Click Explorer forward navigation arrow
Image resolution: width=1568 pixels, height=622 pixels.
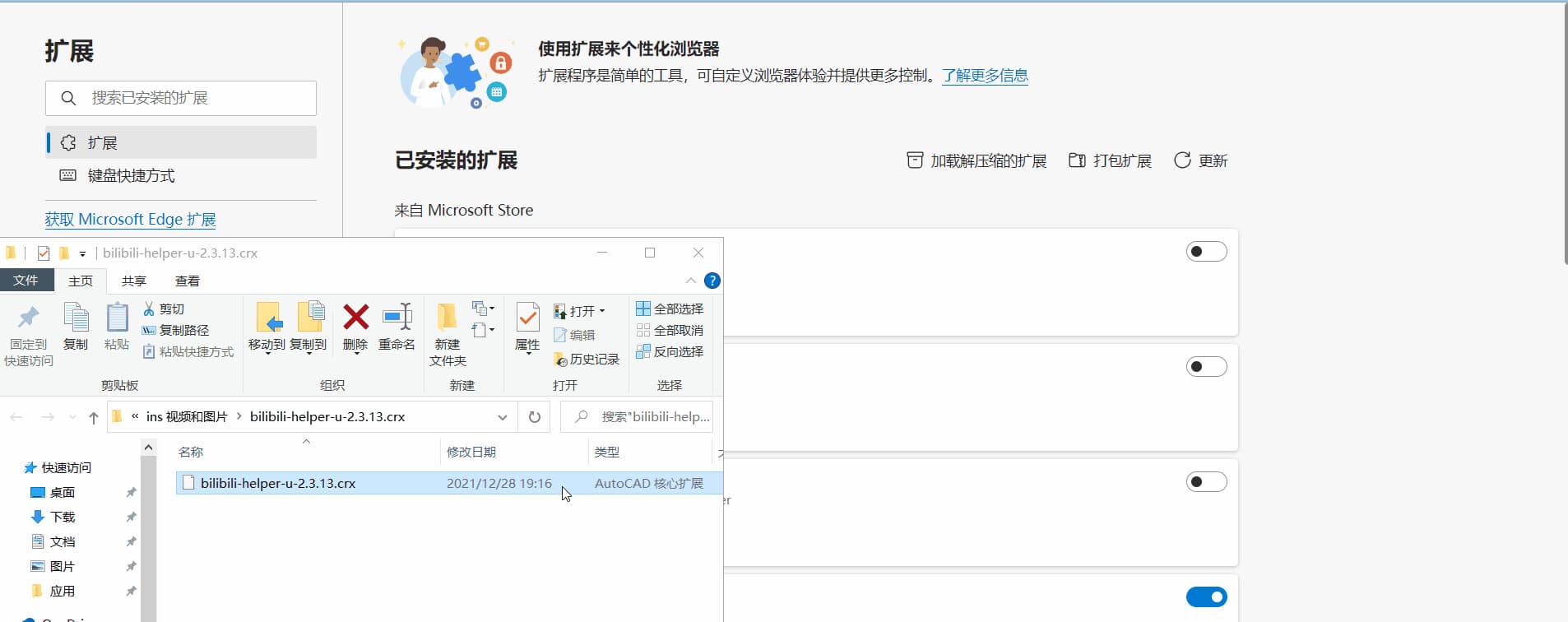point(48,417)
